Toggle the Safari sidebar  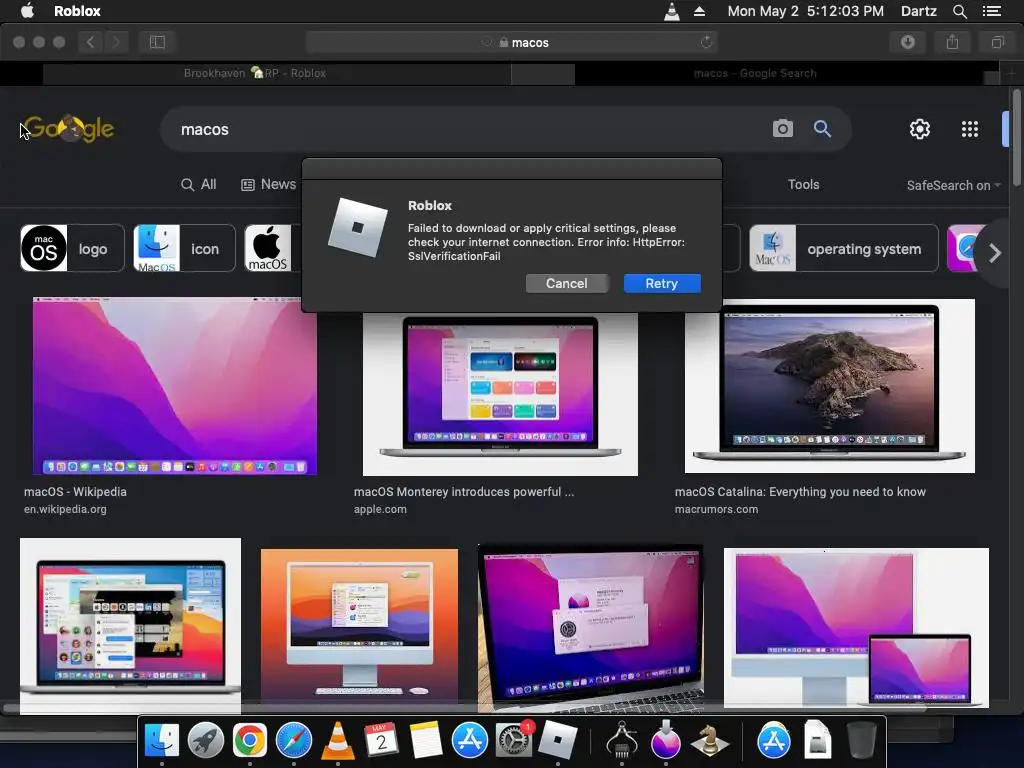click(157, 42)
